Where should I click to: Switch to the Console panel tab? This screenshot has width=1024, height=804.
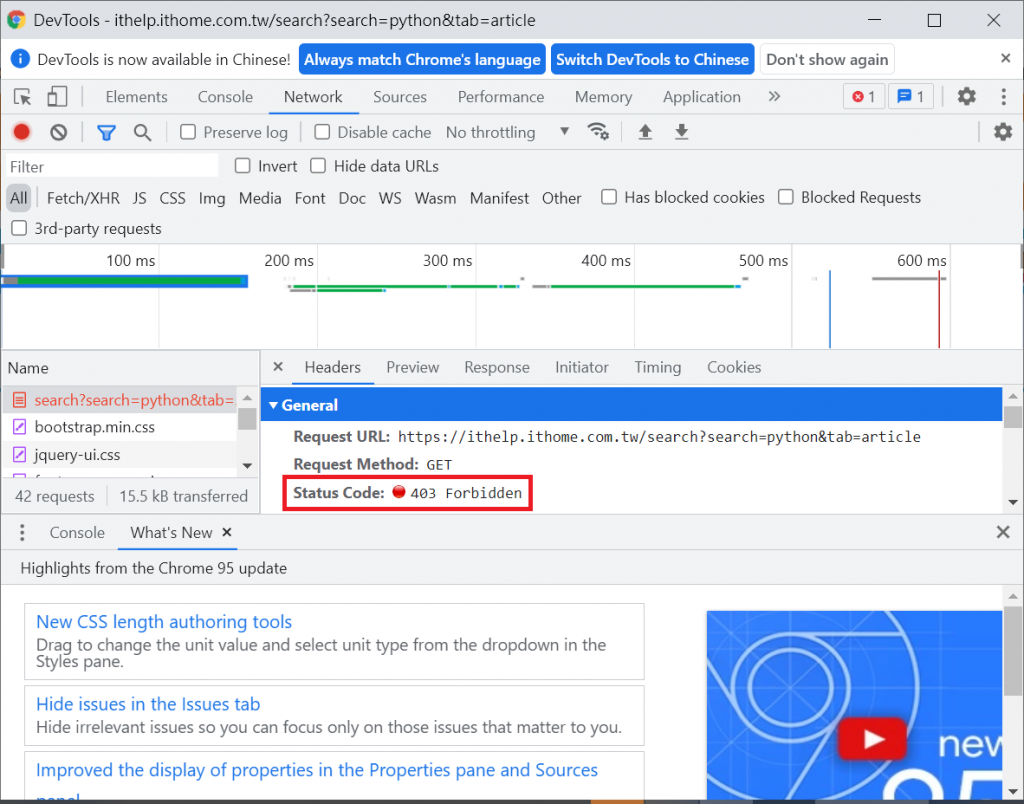[225, 97]
